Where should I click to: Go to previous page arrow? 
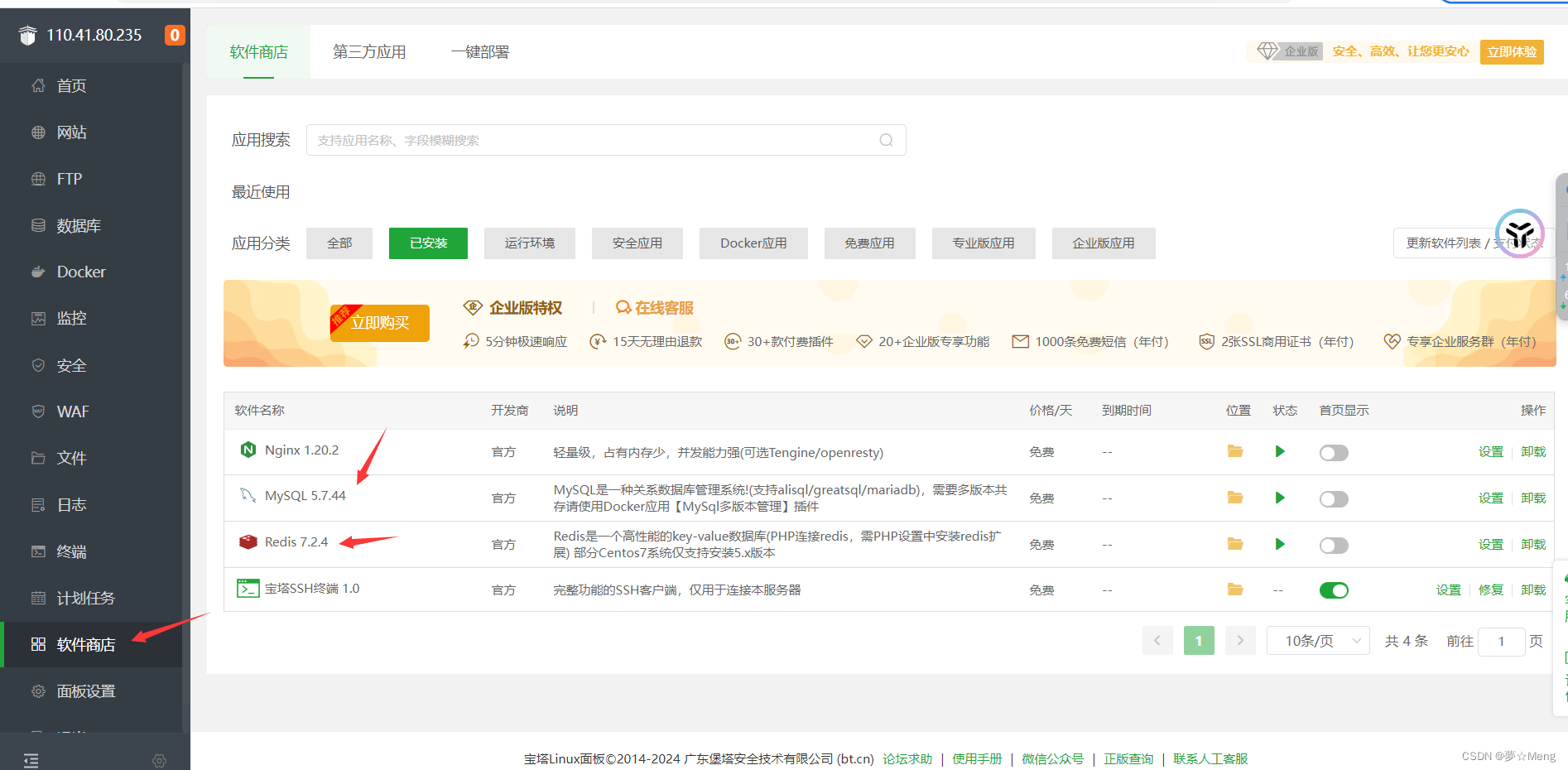pyautogui.click(x=1157, y=641)
